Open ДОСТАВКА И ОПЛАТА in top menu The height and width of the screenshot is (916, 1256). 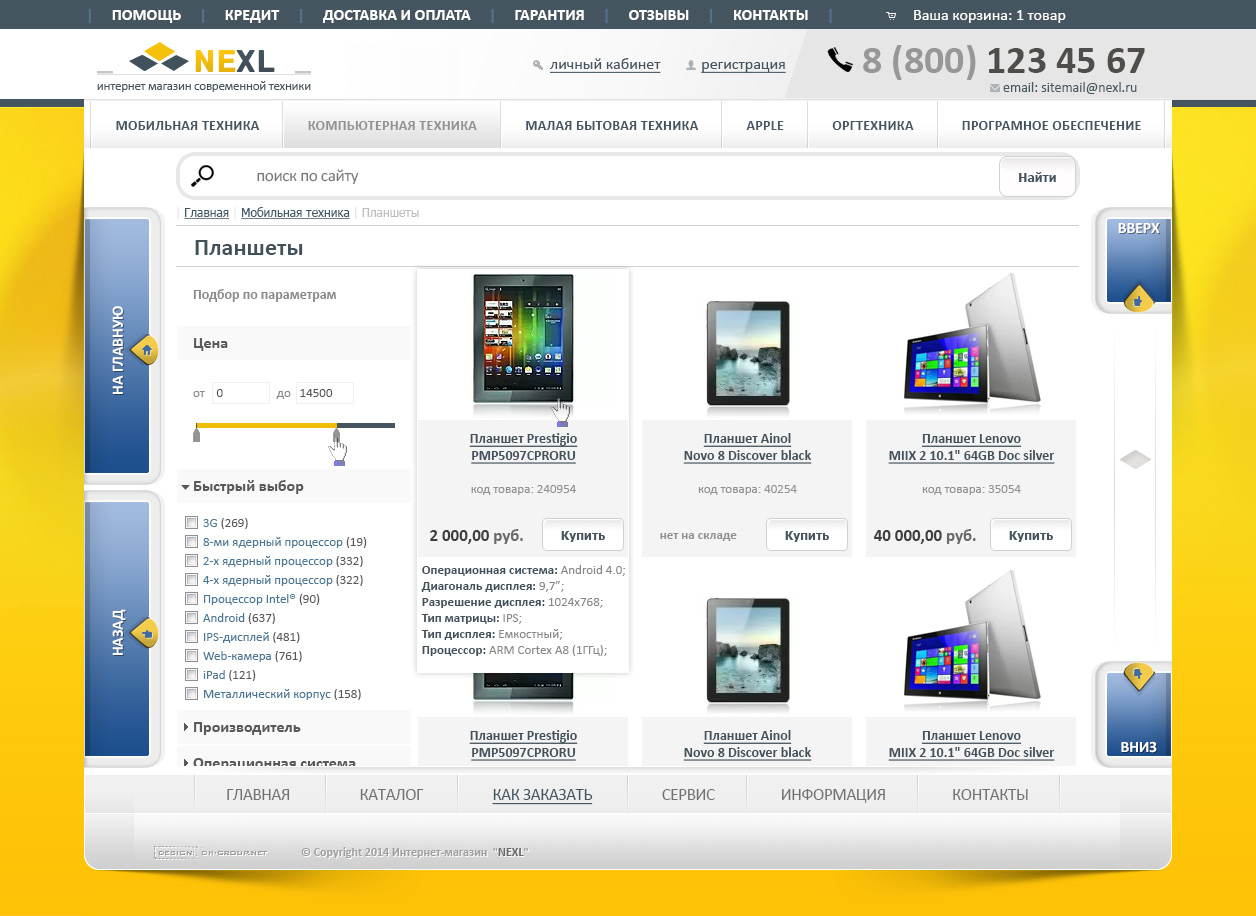pos(397,15)
